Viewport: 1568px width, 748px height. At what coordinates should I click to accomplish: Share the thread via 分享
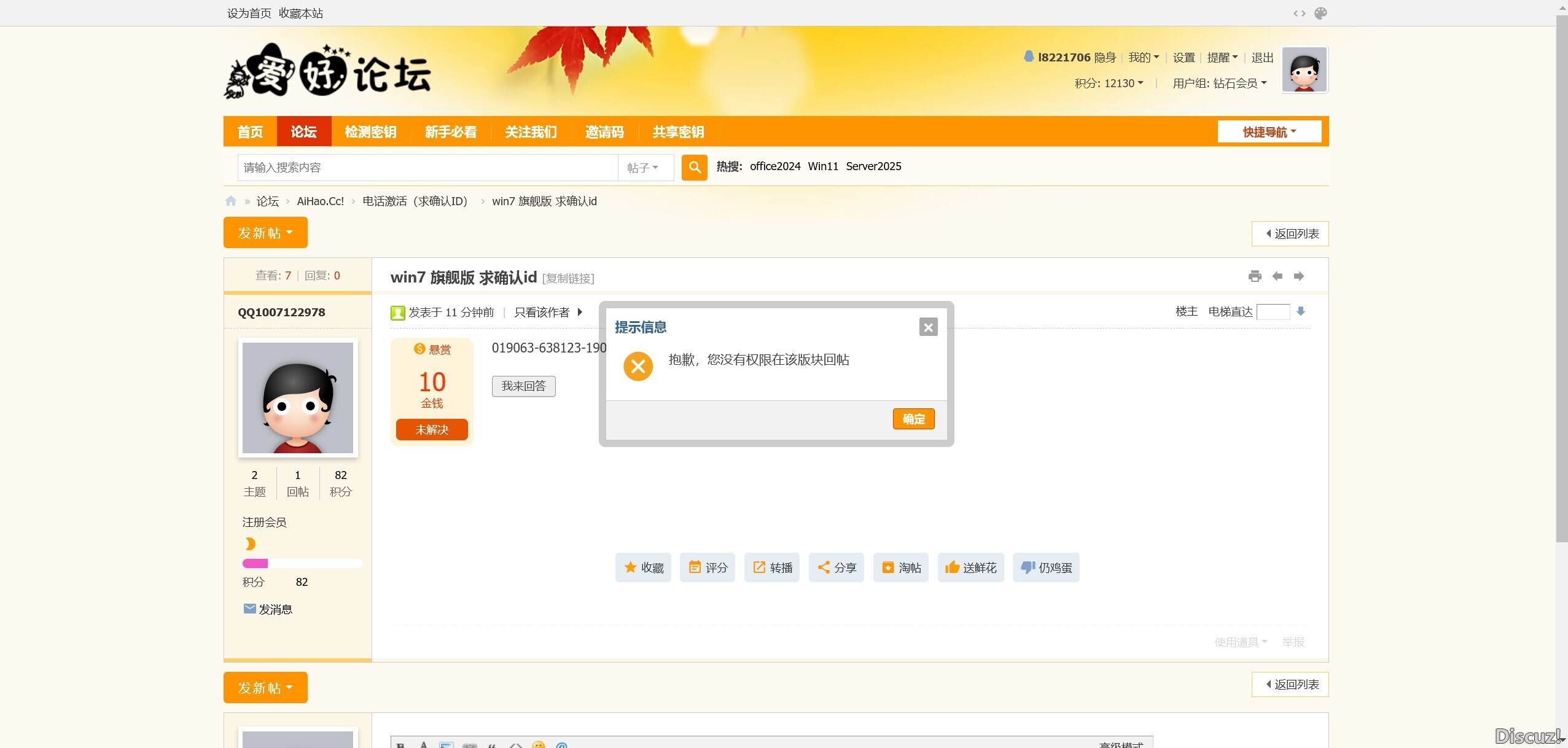click(837, 567)
